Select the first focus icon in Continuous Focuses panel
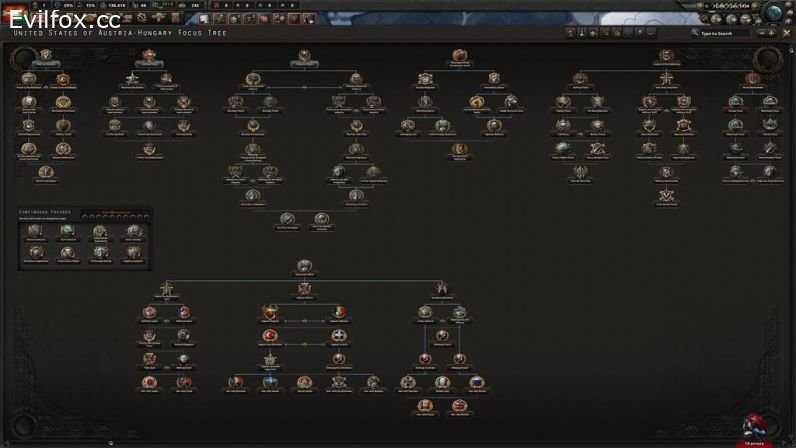The width and height of the screenshot is (796, 448). tap(35, 232)
